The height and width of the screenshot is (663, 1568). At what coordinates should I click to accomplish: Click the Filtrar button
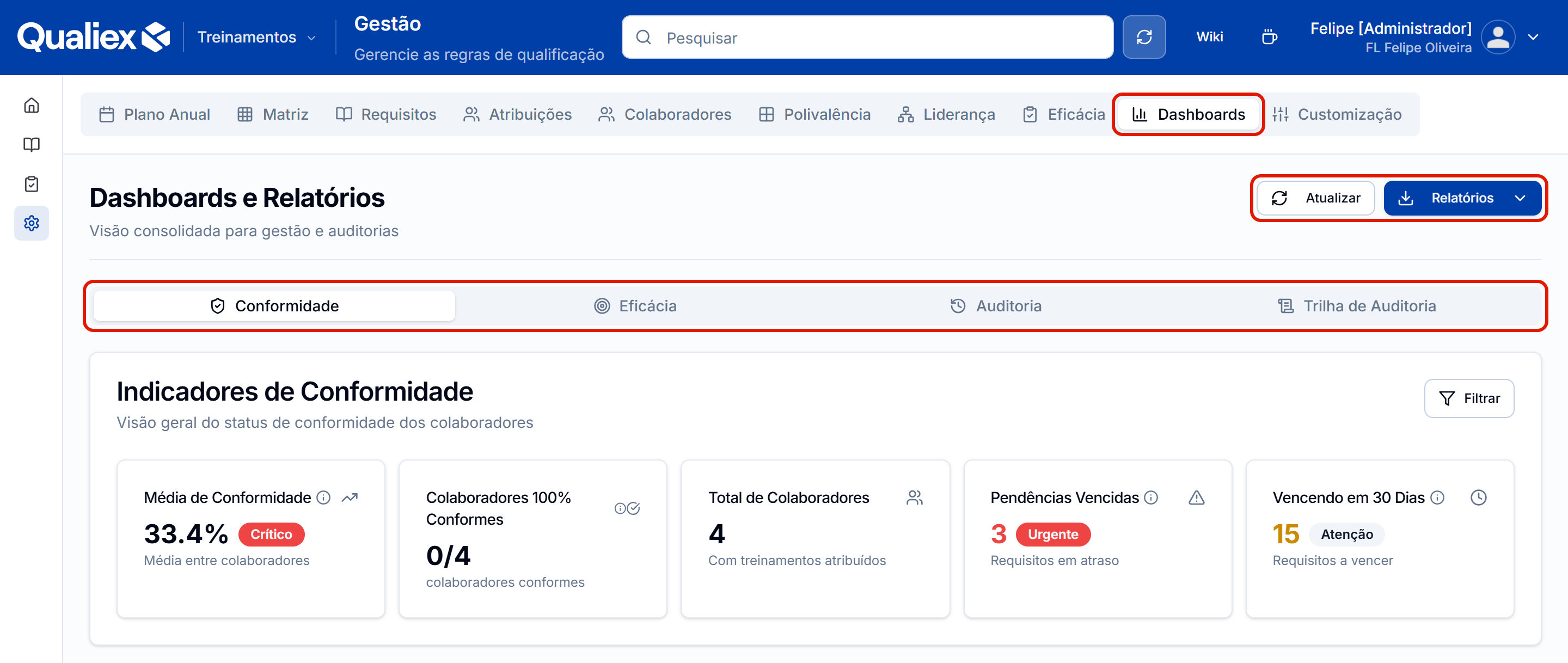coord(1469,398)
